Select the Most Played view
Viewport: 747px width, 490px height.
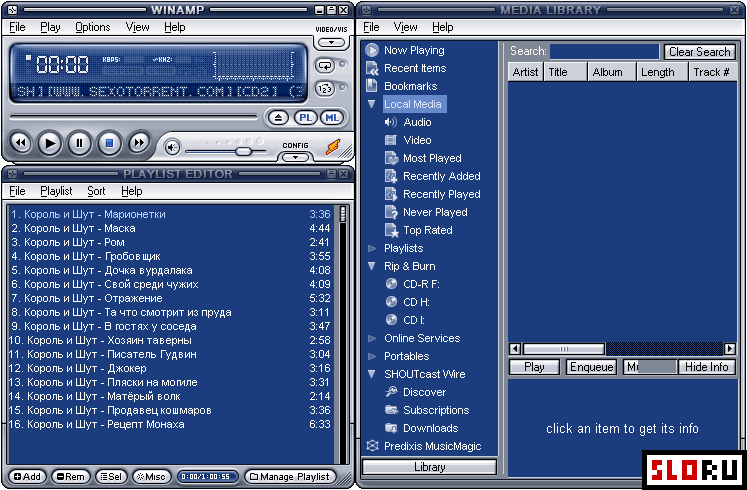coord(432,159)
